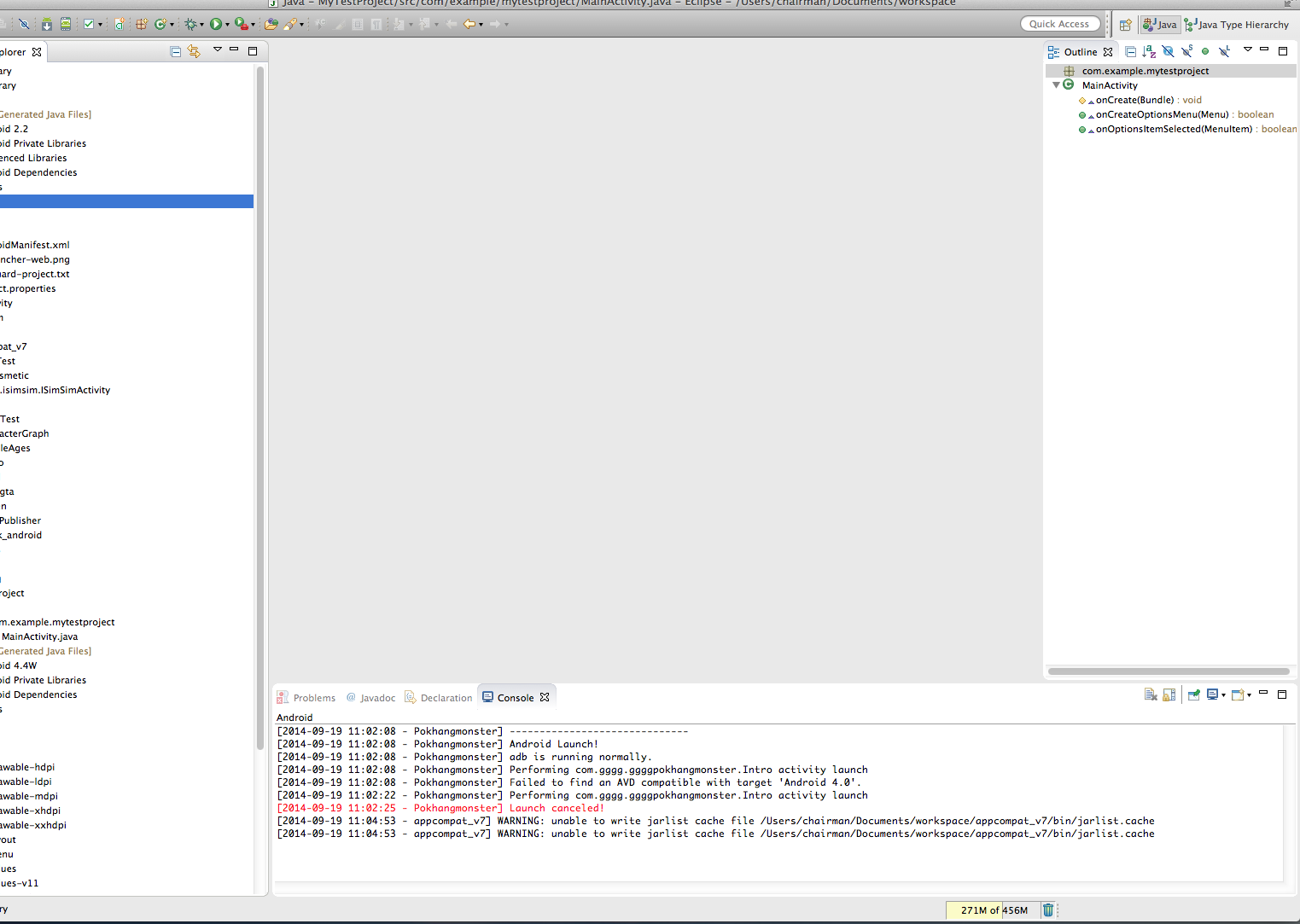Viewport: 1300px width, 924px height.
Task: Select com.example.mytestproject in Outline
Action: pos(1146,71)
